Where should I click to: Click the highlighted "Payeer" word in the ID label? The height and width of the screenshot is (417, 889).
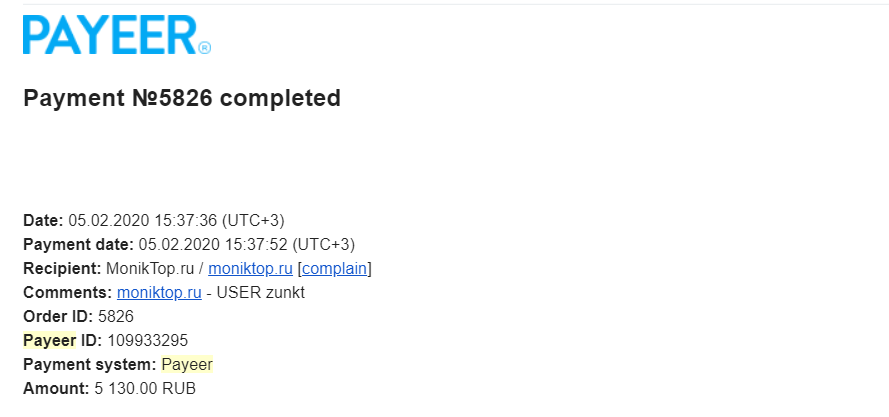pyautogui.click(x=49, y=340)
